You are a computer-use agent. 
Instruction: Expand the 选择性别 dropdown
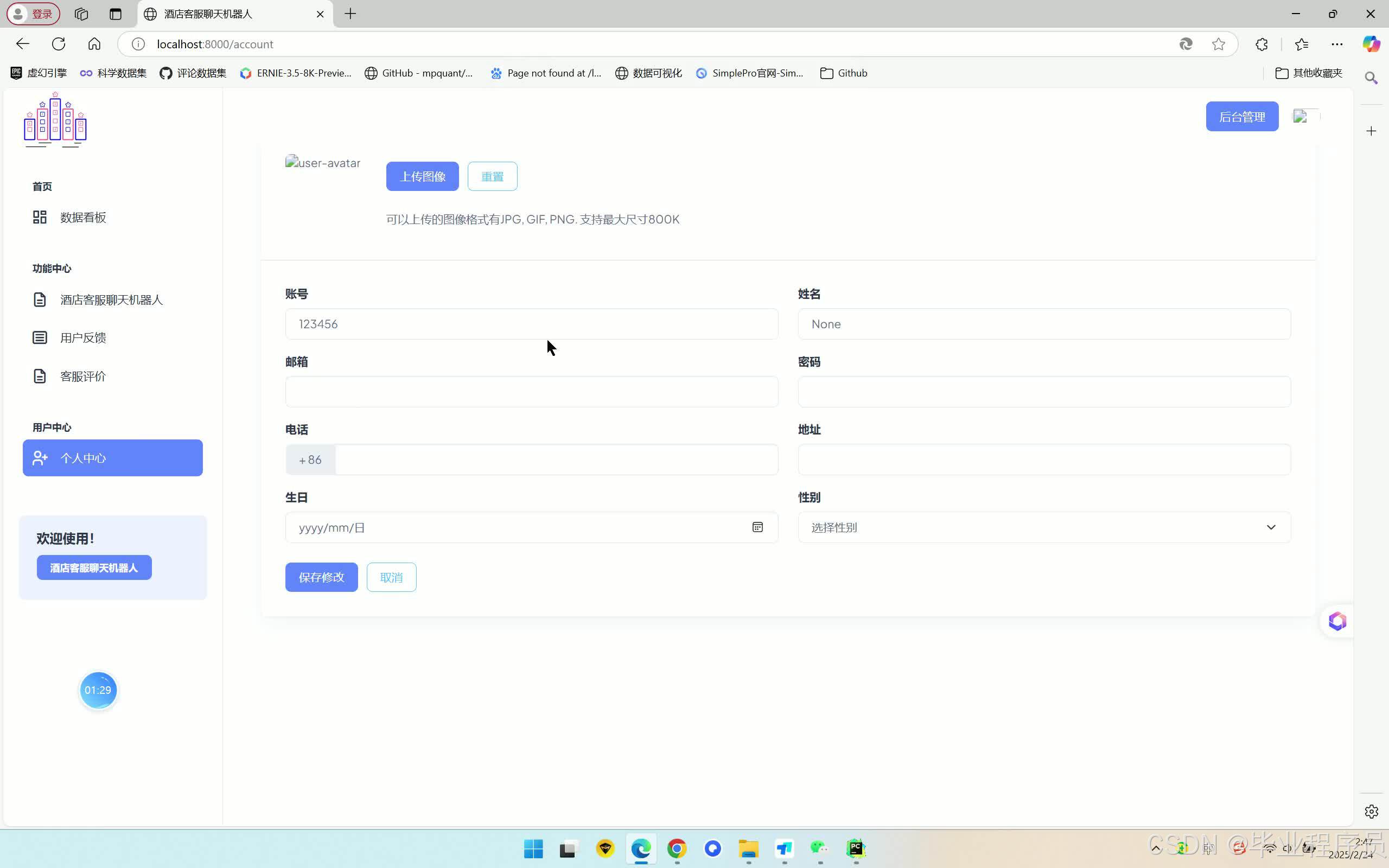click(1043, 527)
